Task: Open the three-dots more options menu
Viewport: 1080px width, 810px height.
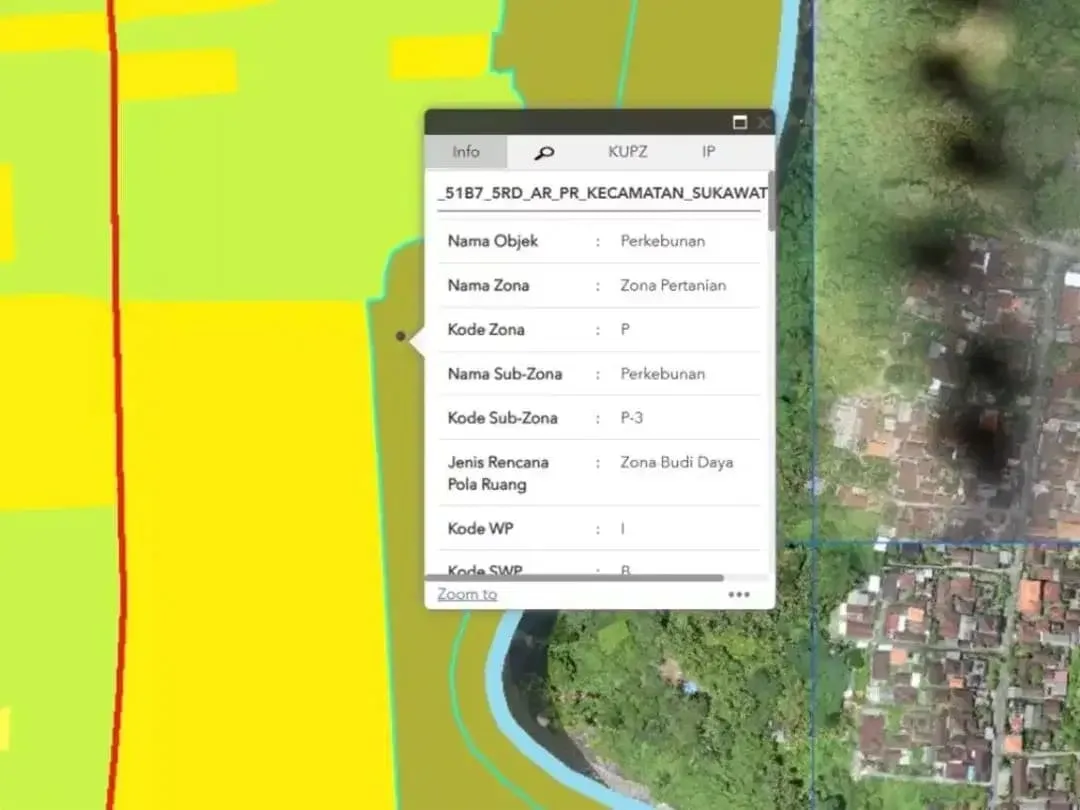Action: pyautogui.click(x=738, y=594)
